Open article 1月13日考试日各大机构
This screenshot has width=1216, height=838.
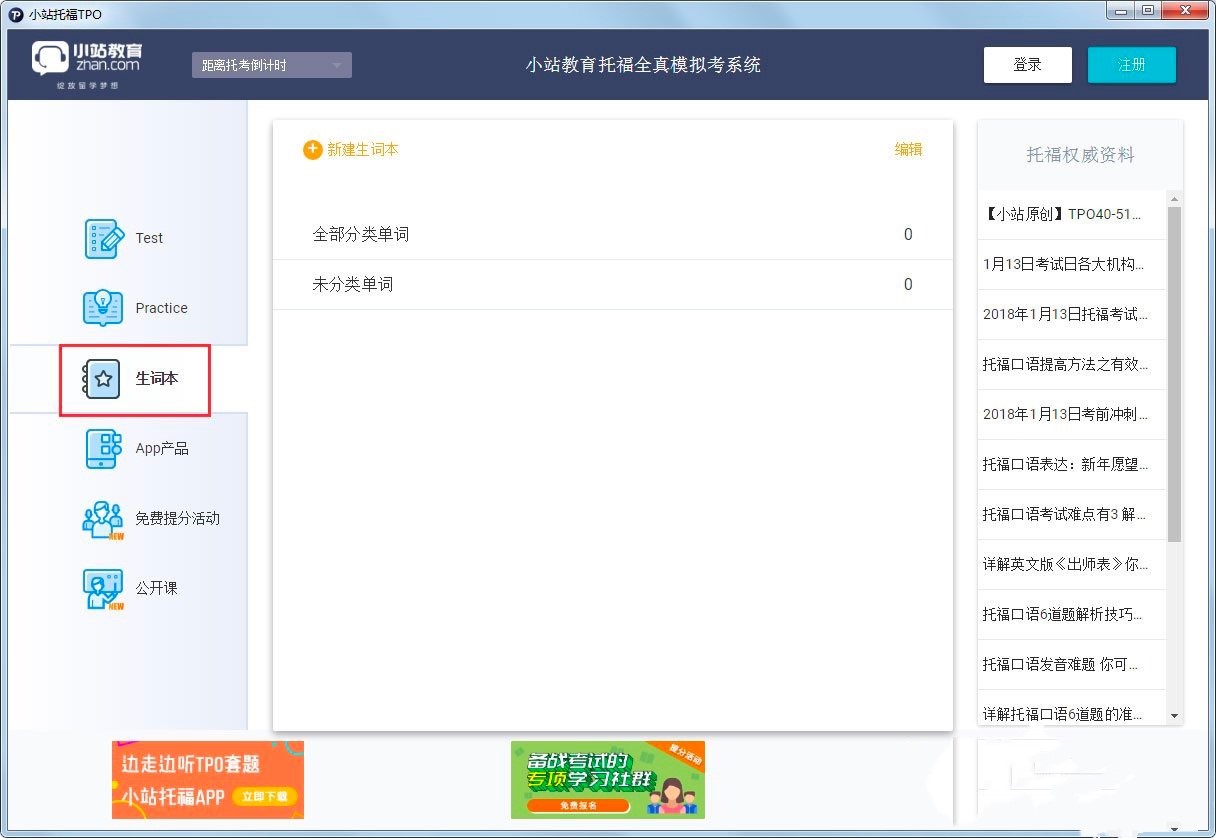tap(1072, 265)
